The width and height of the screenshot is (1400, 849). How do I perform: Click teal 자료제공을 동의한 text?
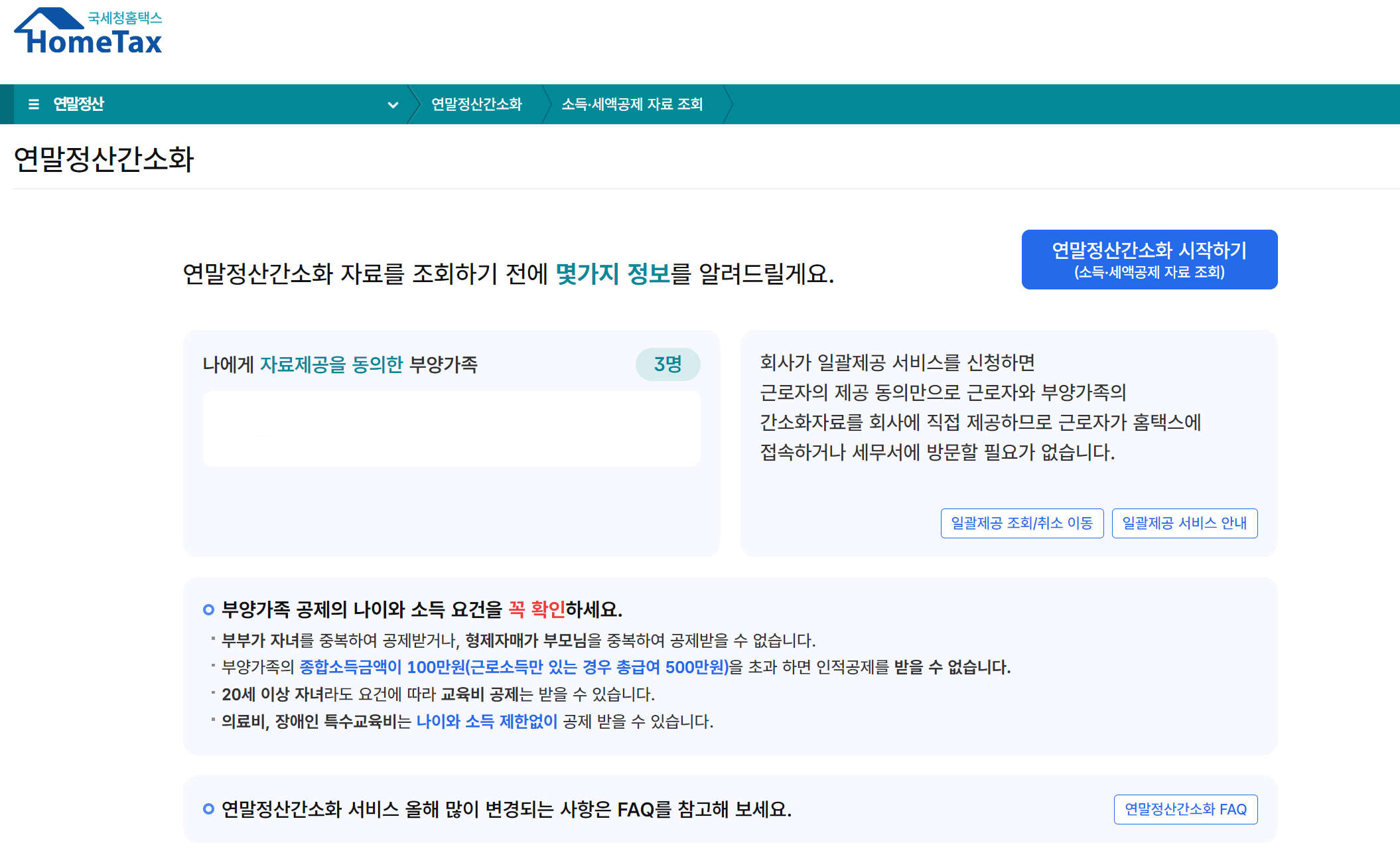click(x=331, y=364)
